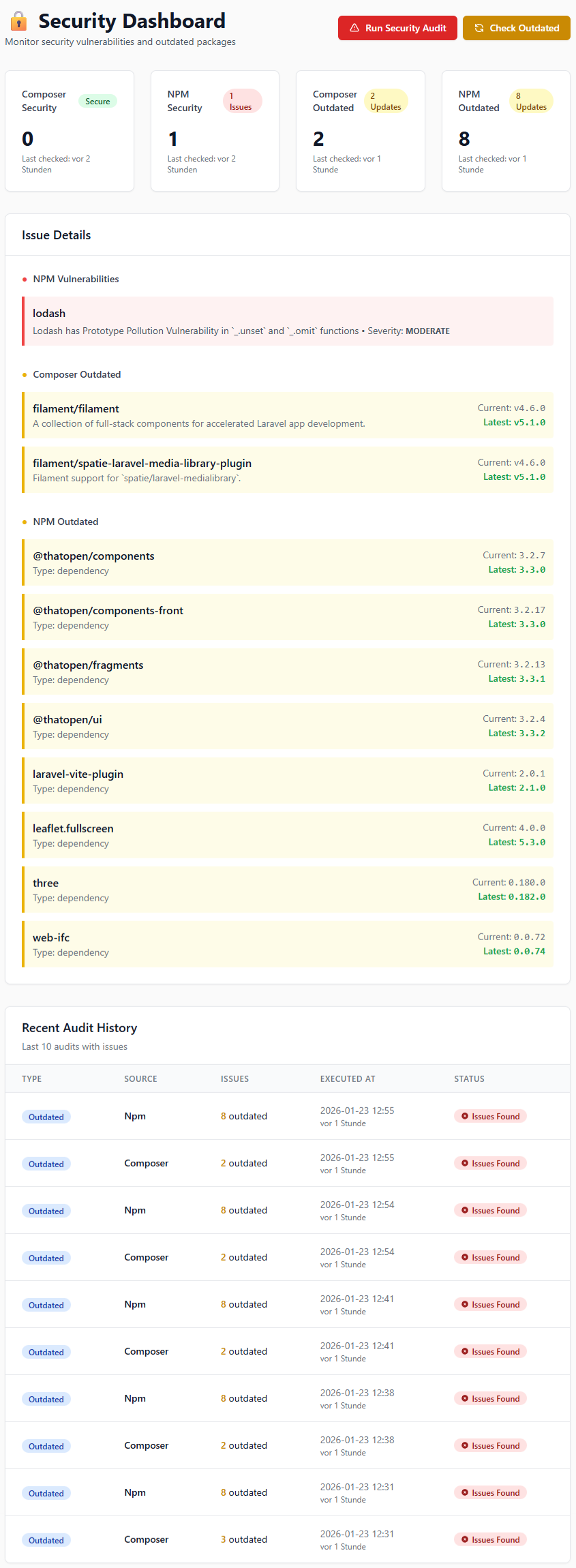This screenshot has height=1568, width=576.
Task: Open the audit row with 3 outdated
Action: pos(288,1539)
